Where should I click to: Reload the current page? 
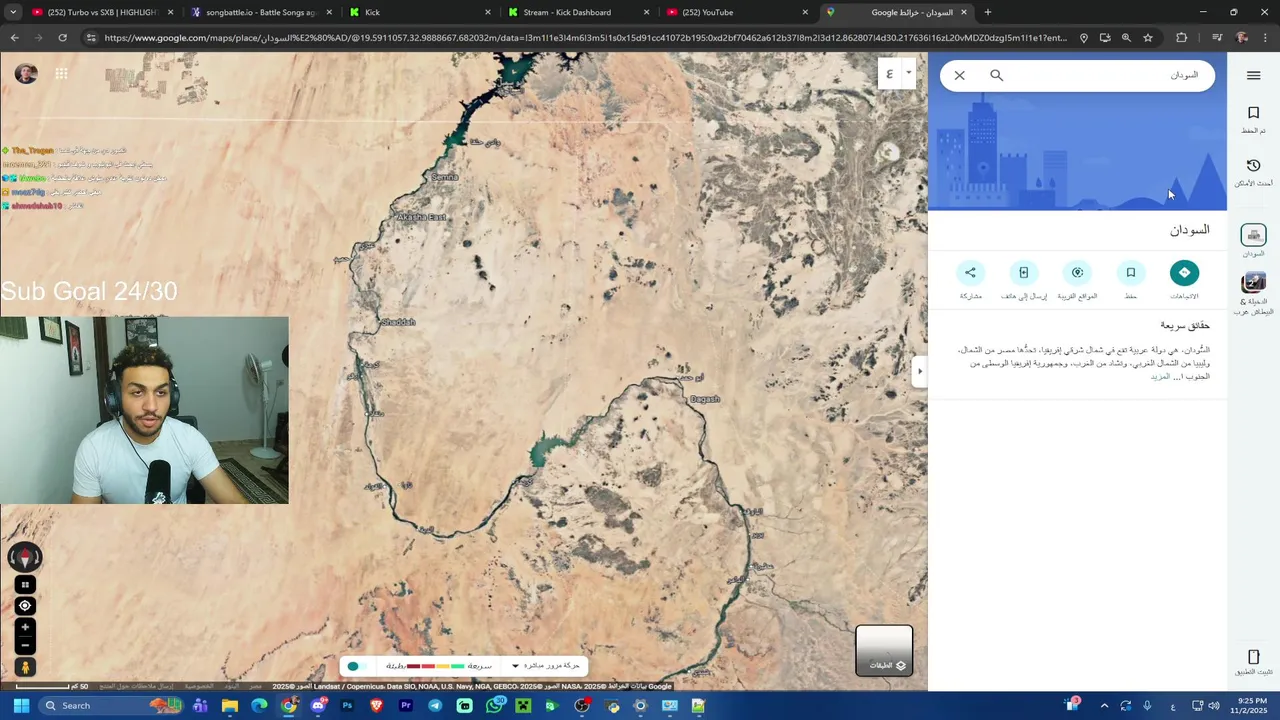point(62,38)
